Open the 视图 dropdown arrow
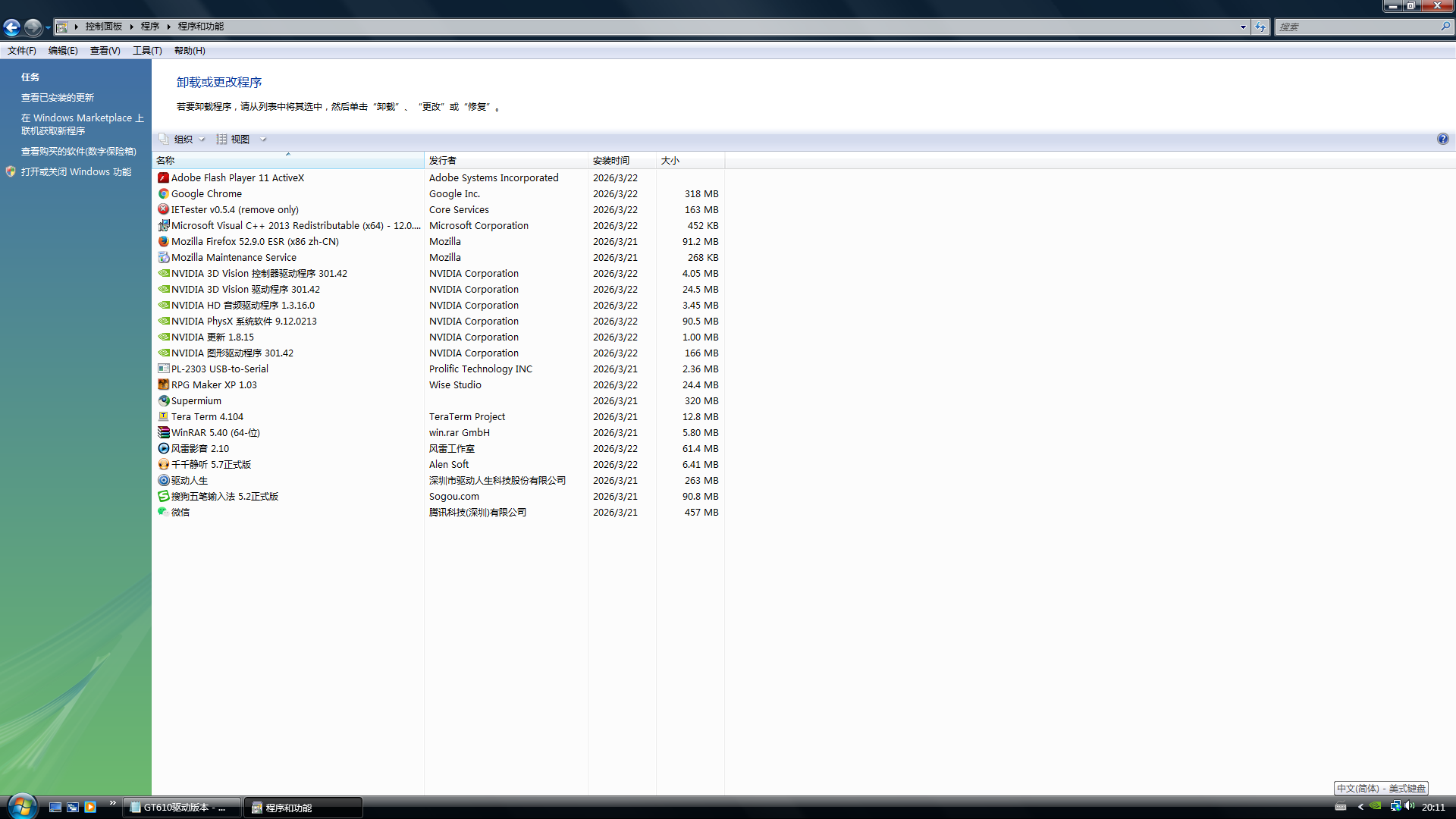 [x=263, y=139]
